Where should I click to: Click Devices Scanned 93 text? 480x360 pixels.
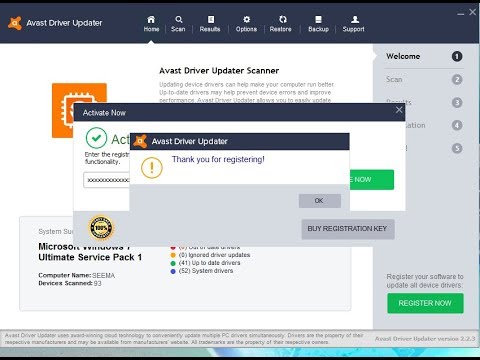point(70,283)
